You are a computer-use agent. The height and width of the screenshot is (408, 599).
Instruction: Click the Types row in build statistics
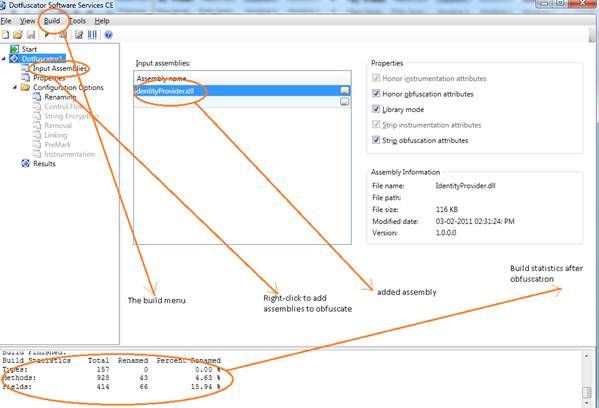(x=111, y=369)
